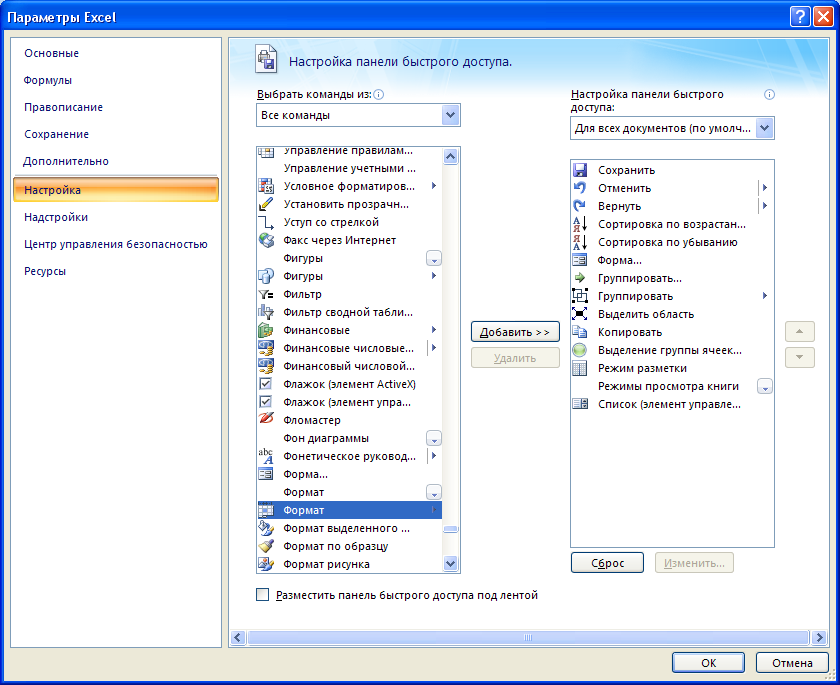840x685 pixels.
Task: Click the green Выделение группы ячеек icon
Action: pos(580,350)
